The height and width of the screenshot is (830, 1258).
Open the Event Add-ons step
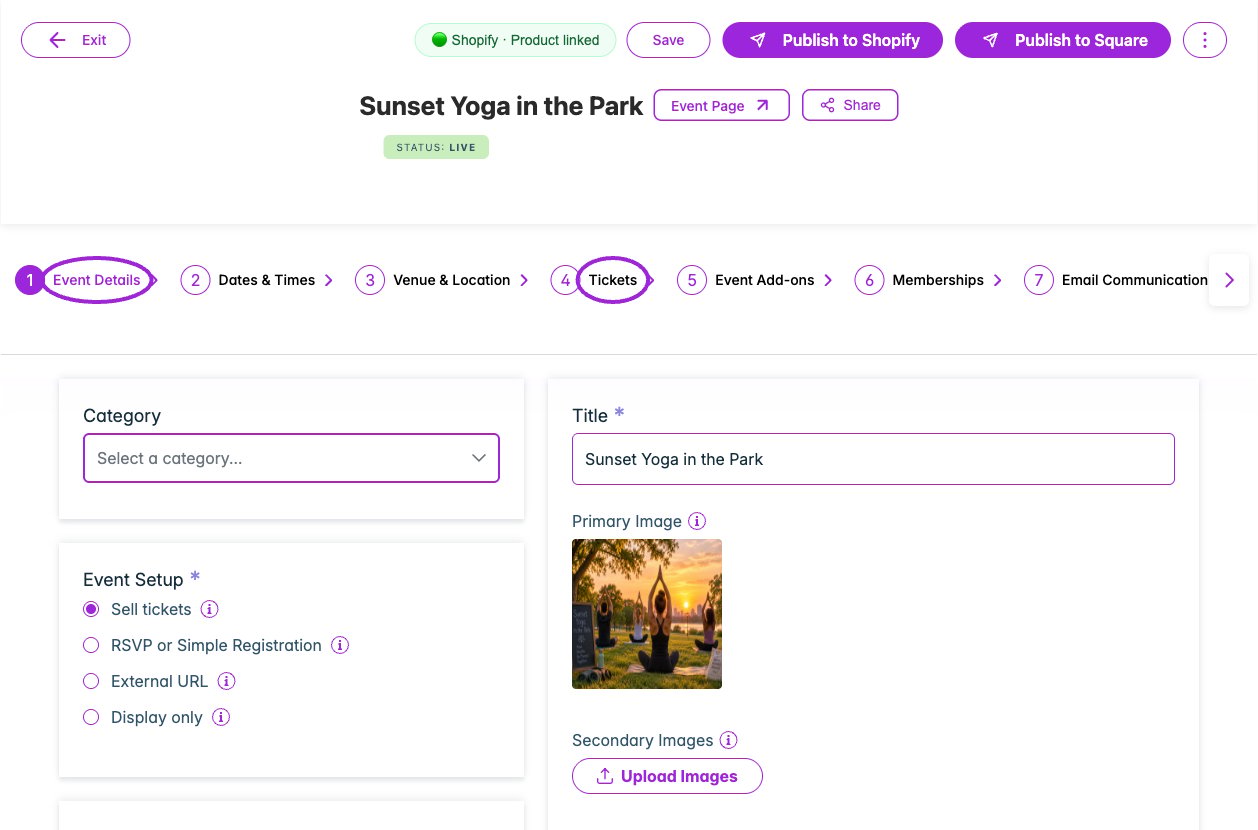(x=765, y=280)
